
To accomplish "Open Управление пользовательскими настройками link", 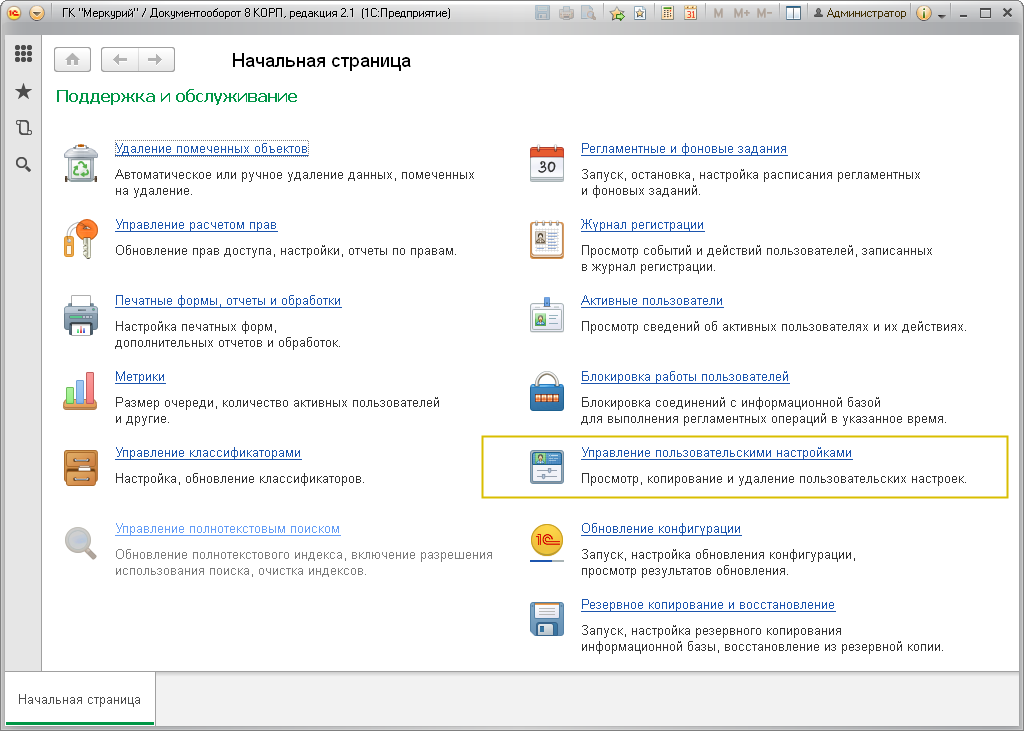I will point(716,453).
